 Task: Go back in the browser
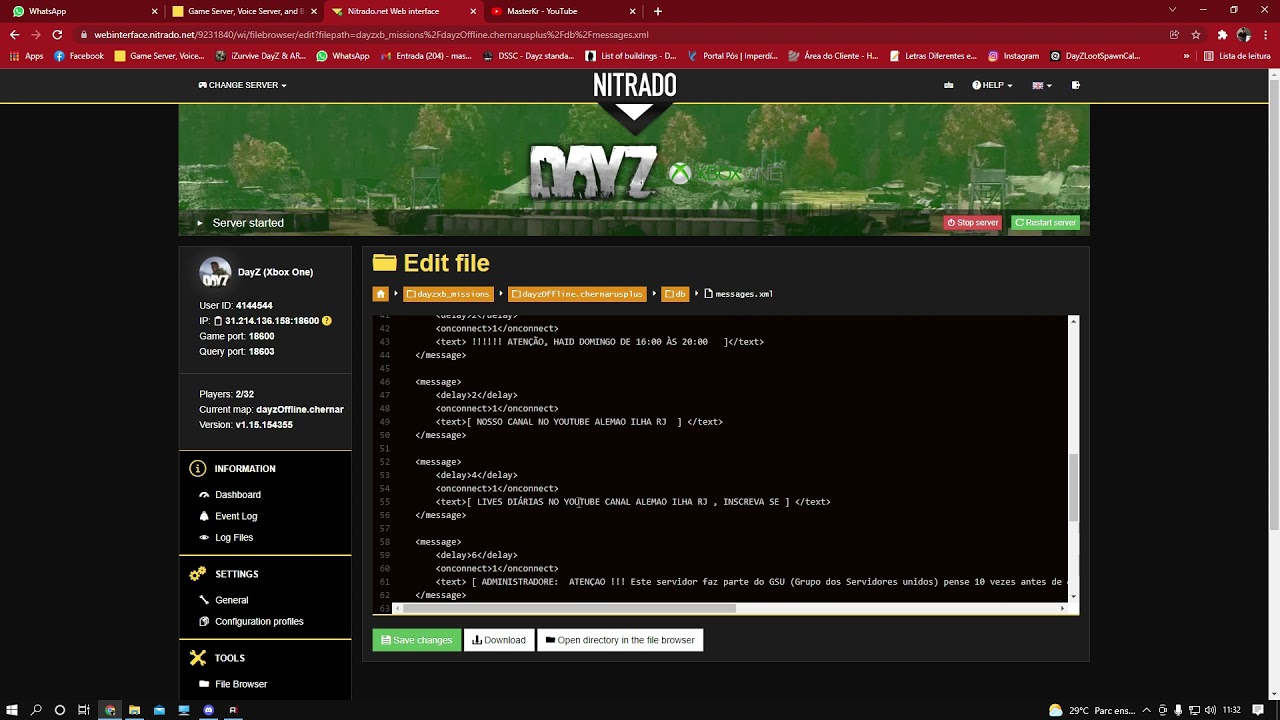(x=14, y=34)
